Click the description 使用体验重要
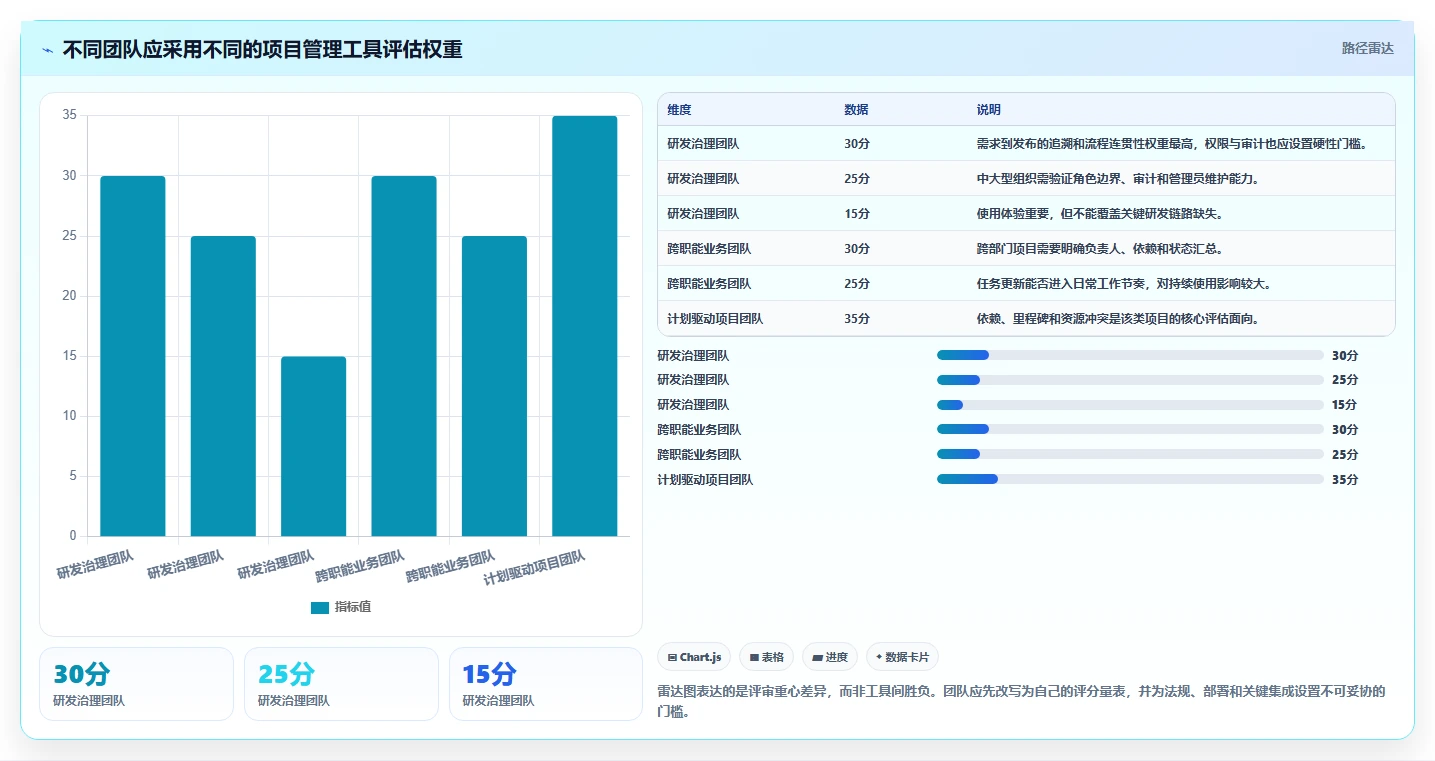1435x761 pixels. [1100, 214]
